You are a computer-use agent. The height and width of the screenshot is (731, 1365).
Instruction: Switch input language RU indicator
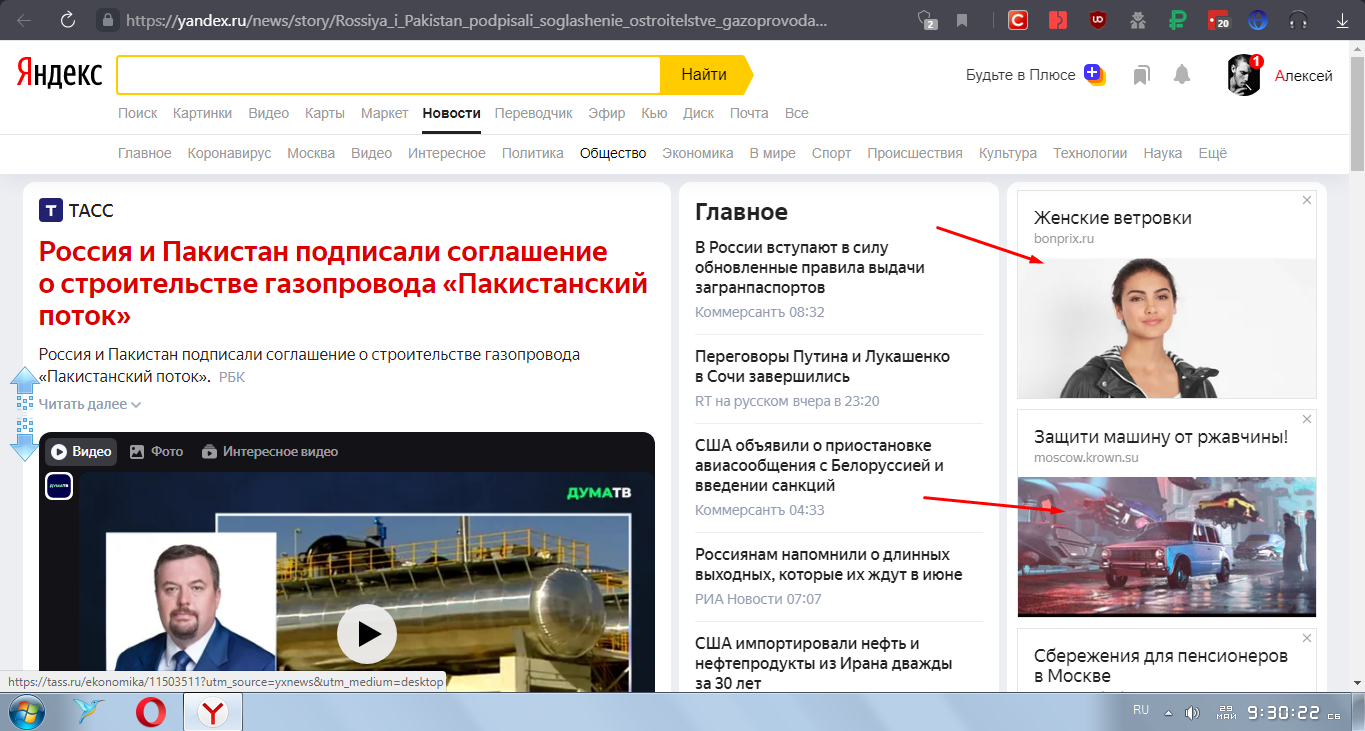tap(1141, 710)
